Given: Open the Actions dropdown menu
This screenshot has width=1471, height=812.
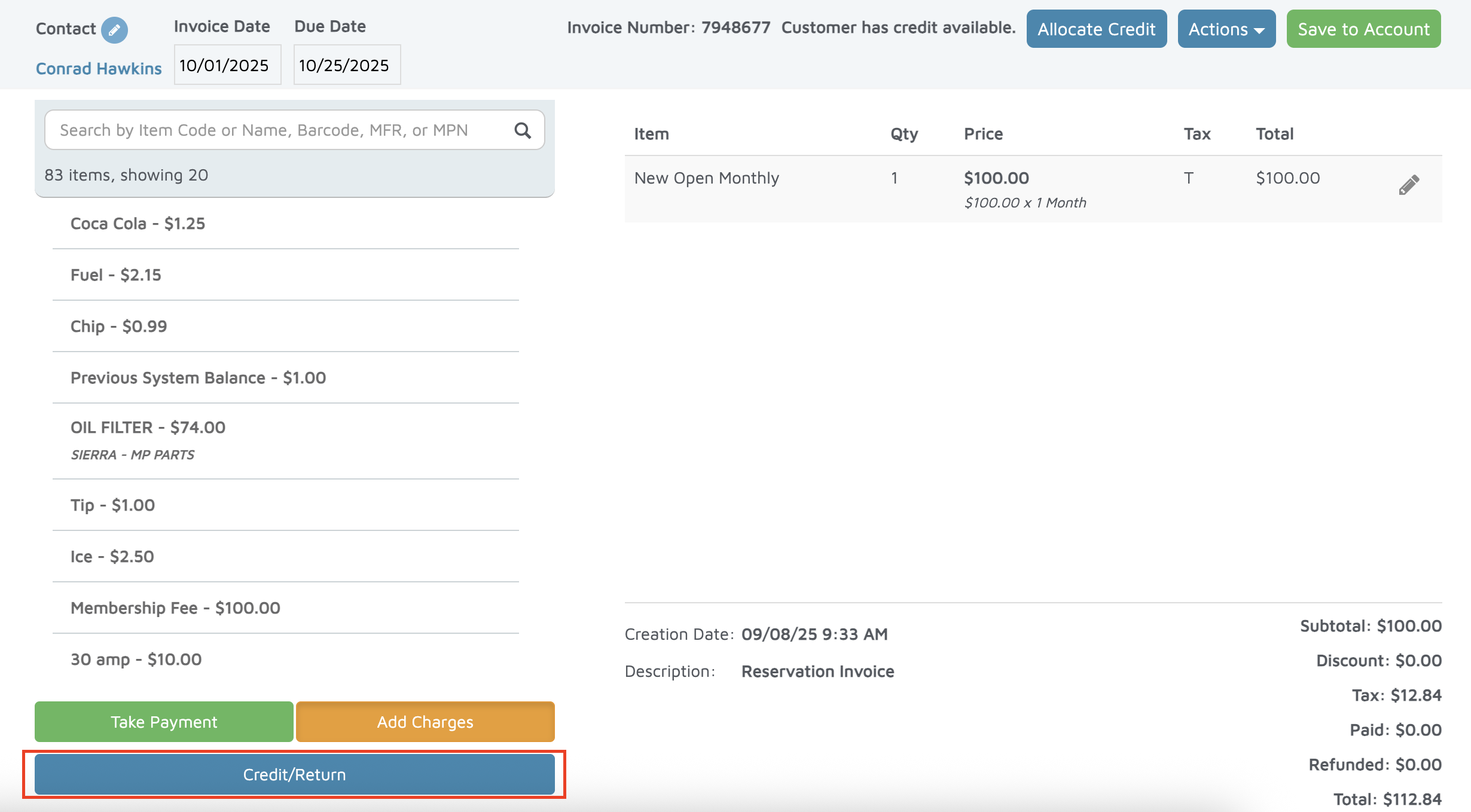Looking at the screenshot, I should tap(1226, 29).
